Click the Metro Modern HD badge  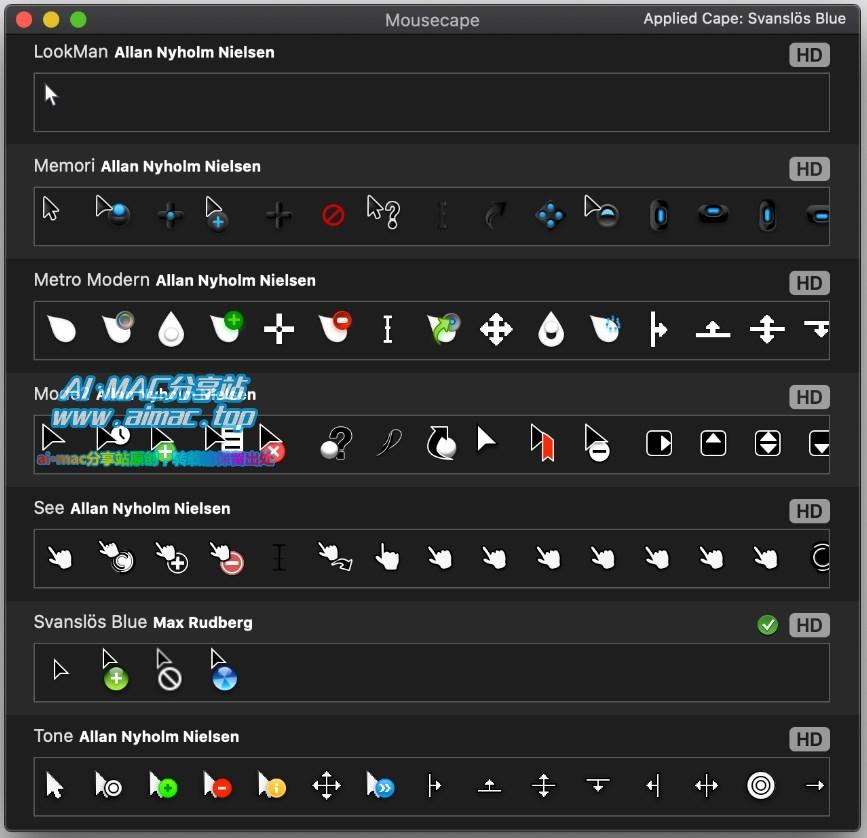(x=809, y=283)
